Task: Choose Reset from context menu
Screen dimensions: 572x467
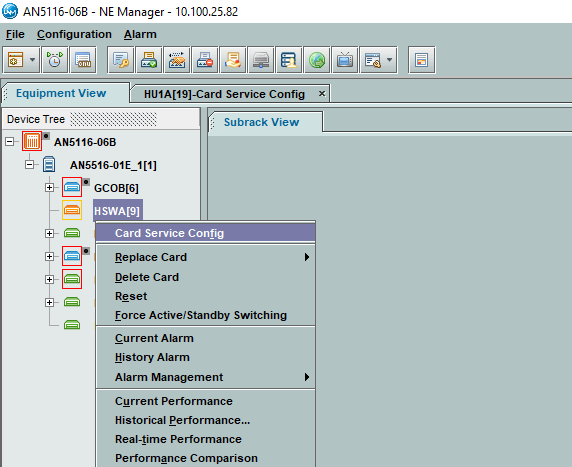Action: tap(206, 296)
